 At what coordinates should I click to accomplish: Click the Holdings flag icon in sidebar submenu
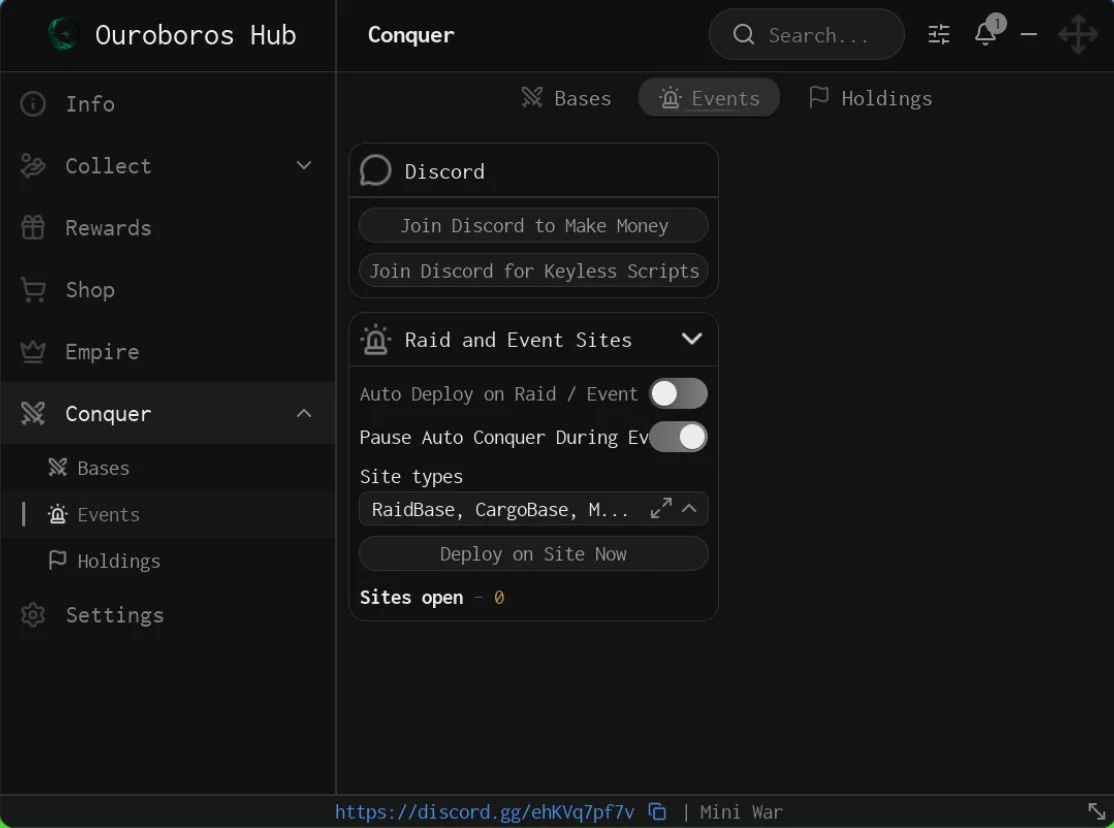(58, 560)
